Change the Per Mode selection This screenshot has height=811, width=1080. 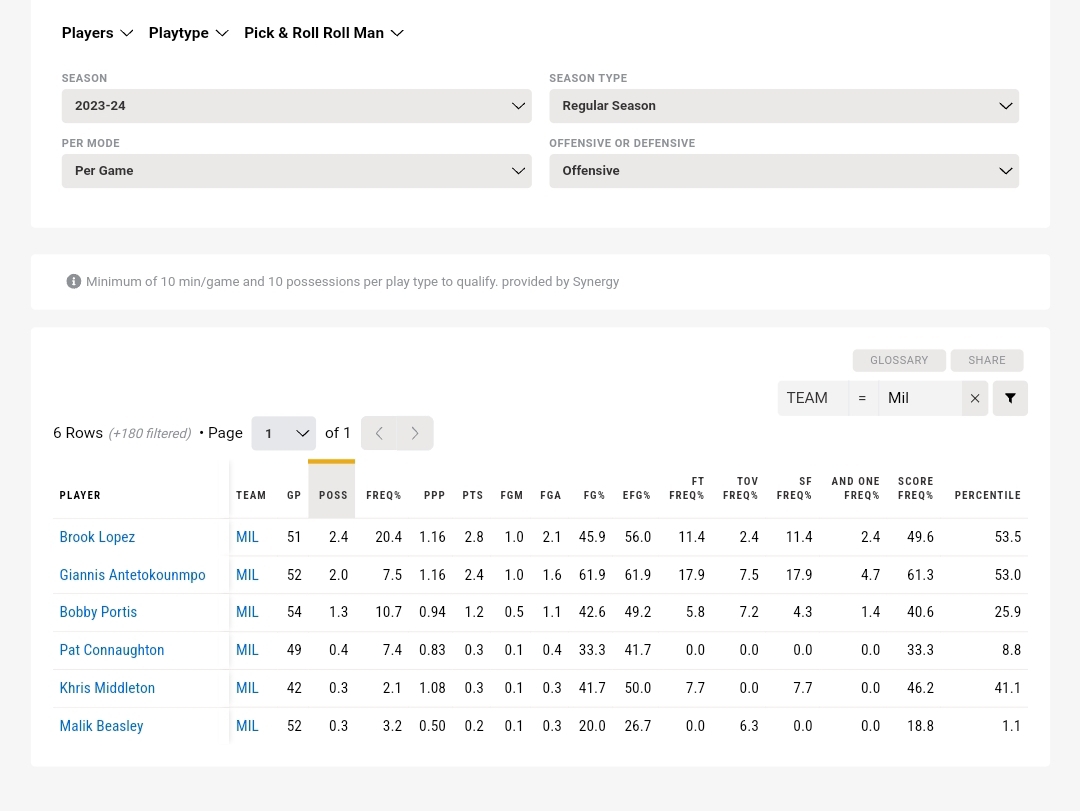296,171
